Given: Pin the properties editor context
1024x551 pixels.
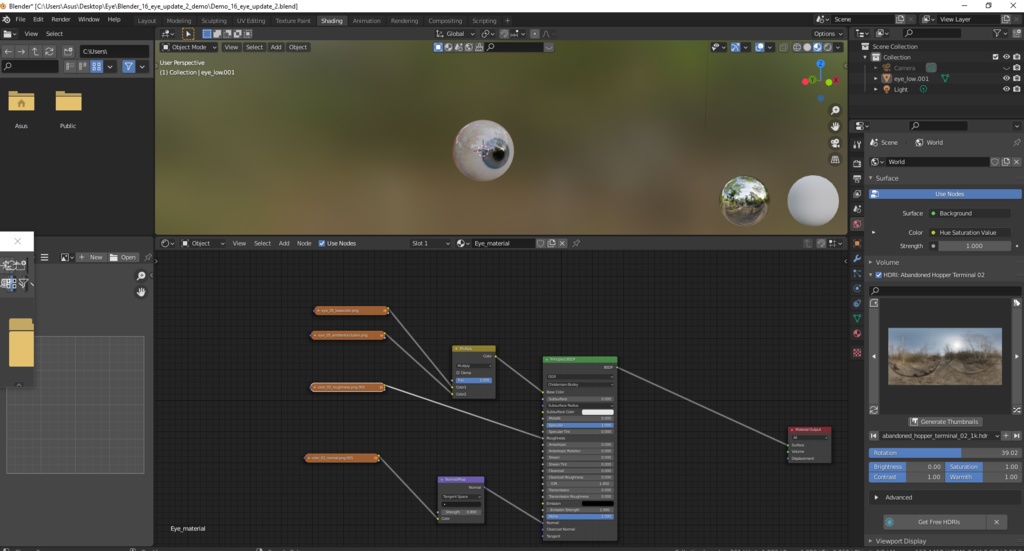Looking at the screenshot, I should 1016,142.
